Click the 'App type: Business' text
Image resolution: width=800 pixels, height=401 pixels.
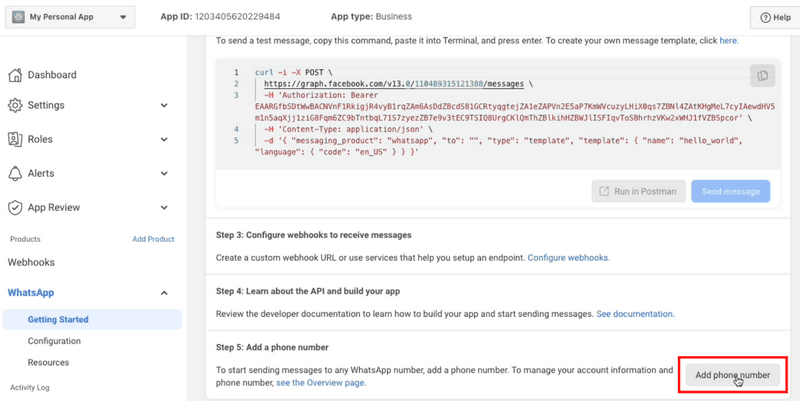point(371,17)
